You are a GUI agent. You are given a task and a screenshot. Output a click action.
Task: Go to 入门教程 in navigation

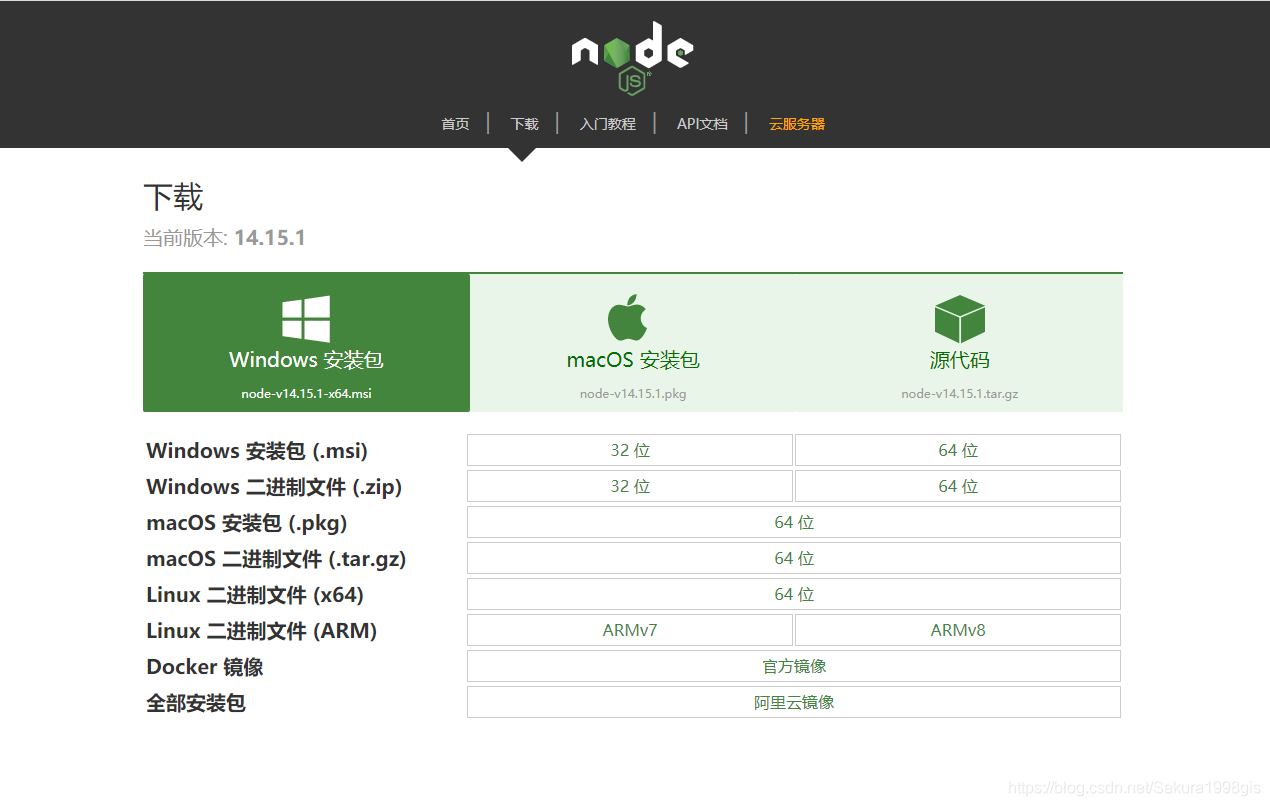(607, 124)
